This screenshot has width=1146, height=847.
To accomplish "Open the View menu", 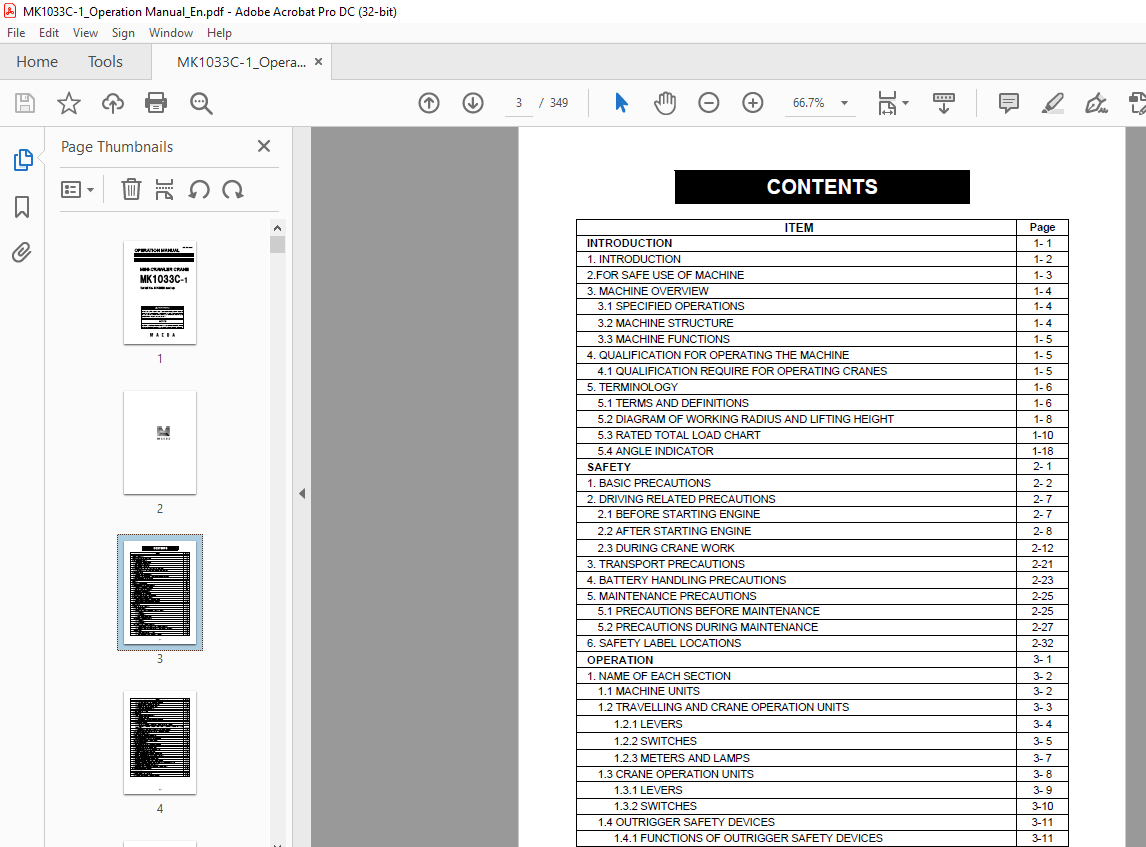I will (x=85, y=33).
